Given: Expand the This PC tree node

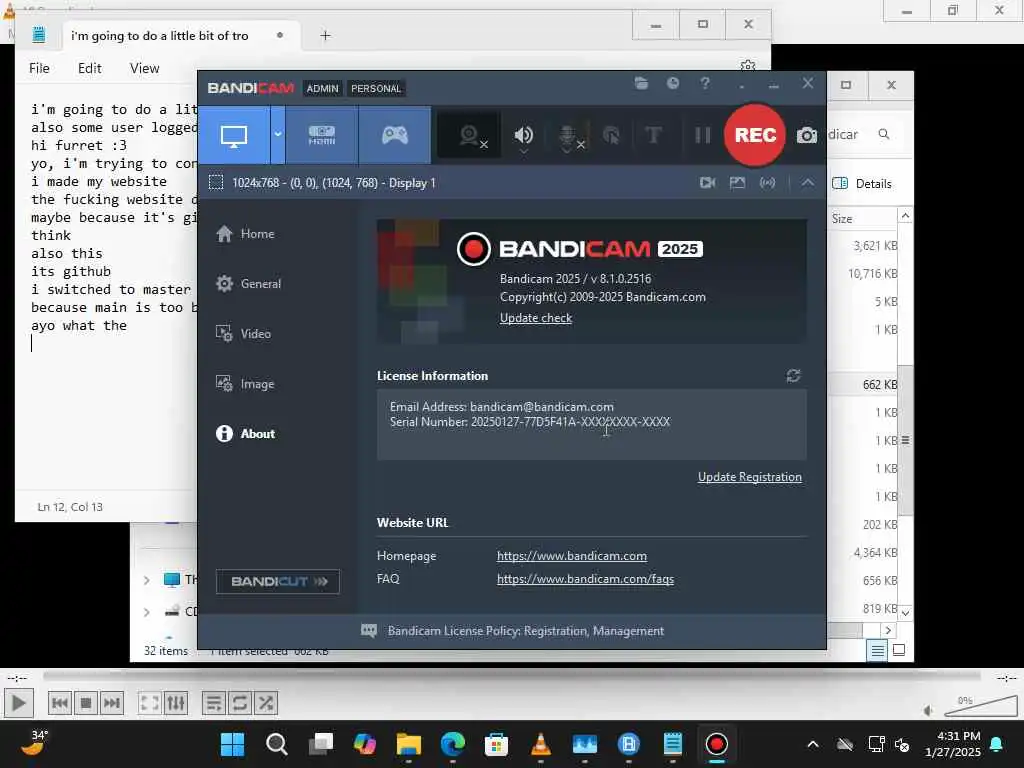Looking at the screenshot, I should 146,580.
